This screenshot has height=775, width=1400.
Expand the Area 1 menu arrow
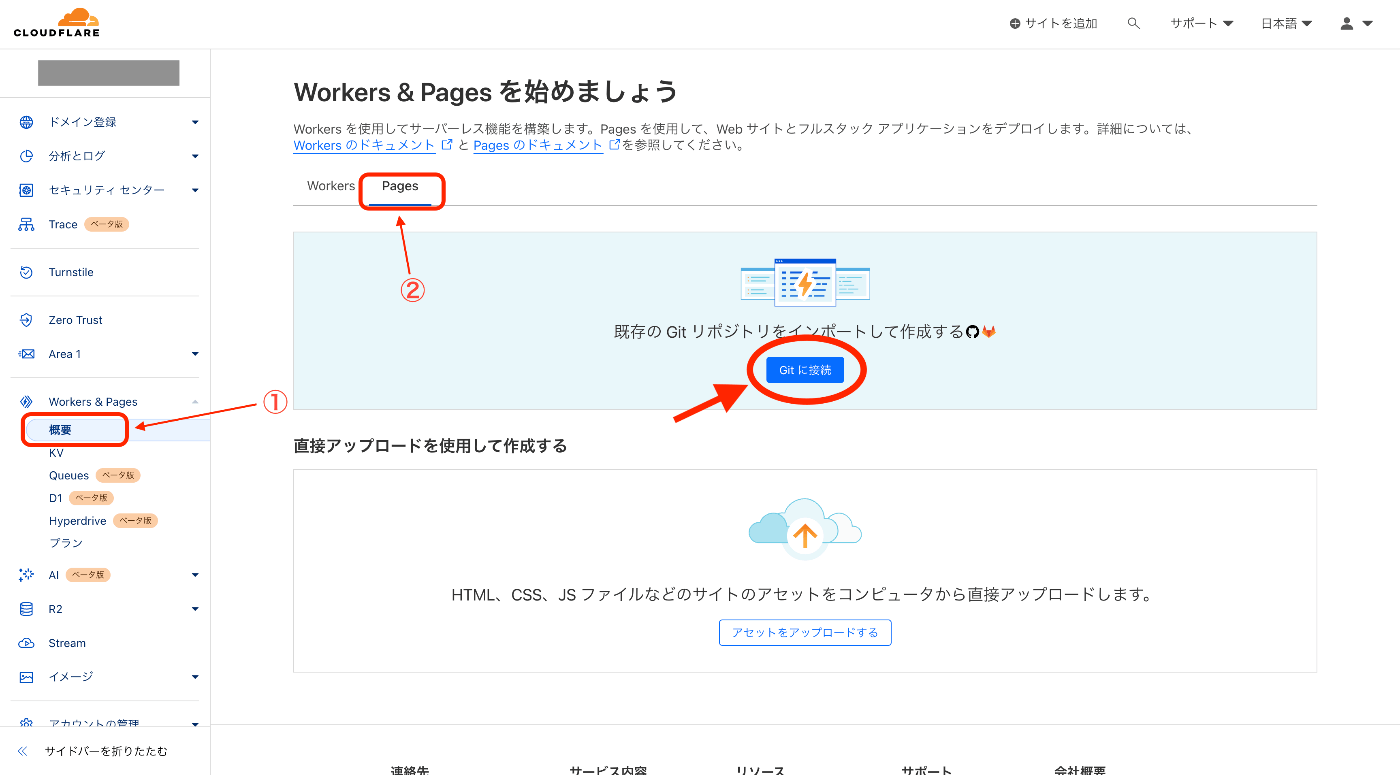195,354
